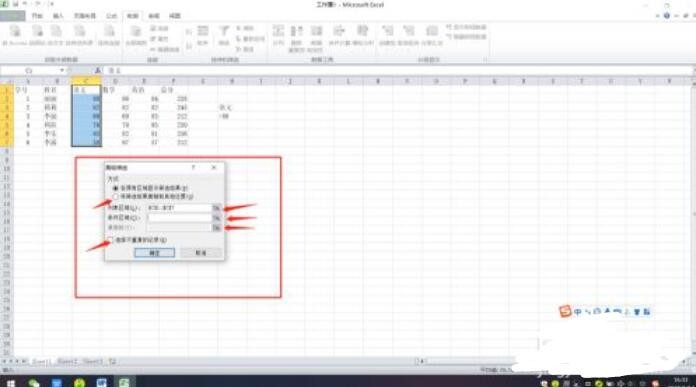The height and width of the screenshot is (387, 696).
Task: Select 'Copy to another location' radio option
Action: click(x=115, y=196)
